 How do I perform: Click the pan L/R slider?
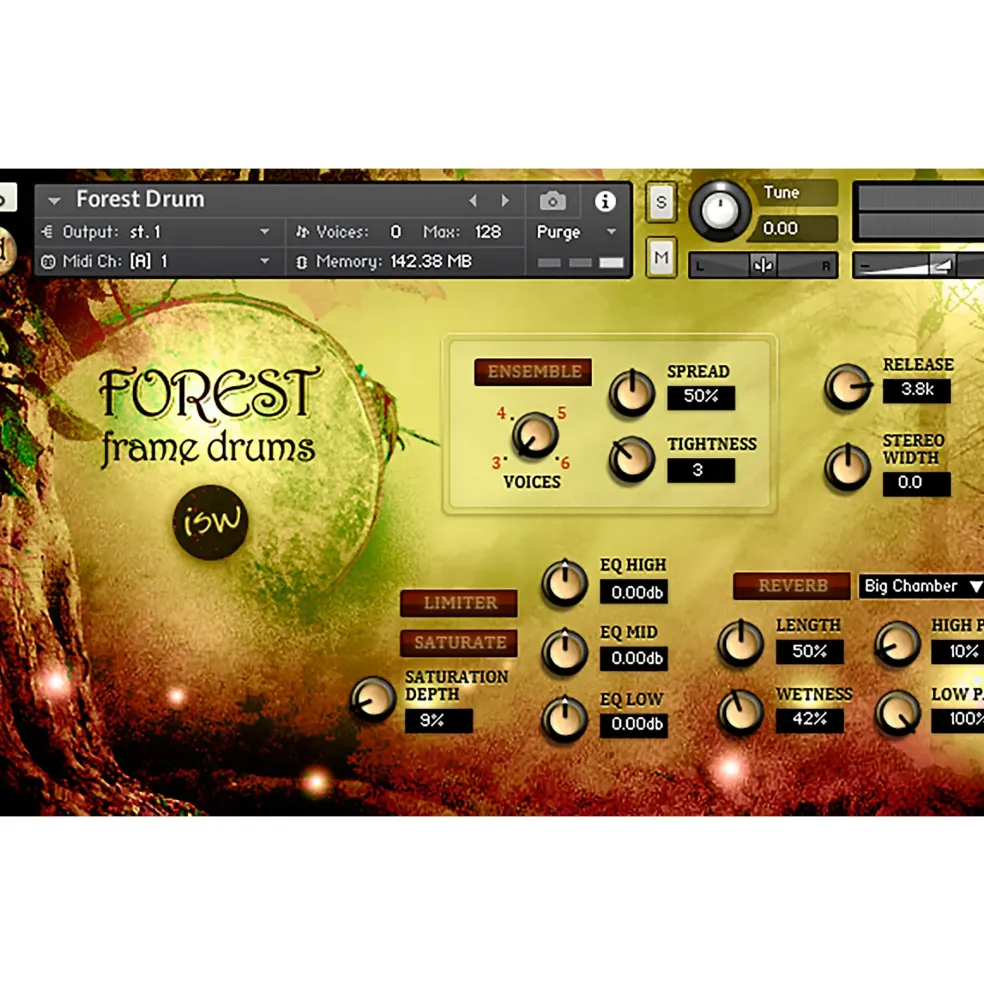tap(763, 266)
